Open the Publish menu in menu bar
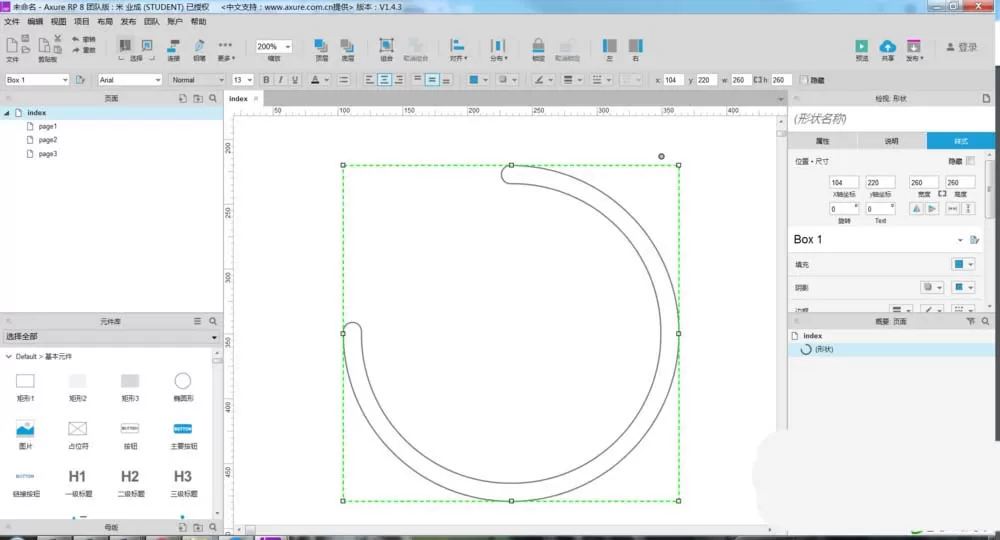Viewport: 1000px width, 540px height. coord(128,22)
